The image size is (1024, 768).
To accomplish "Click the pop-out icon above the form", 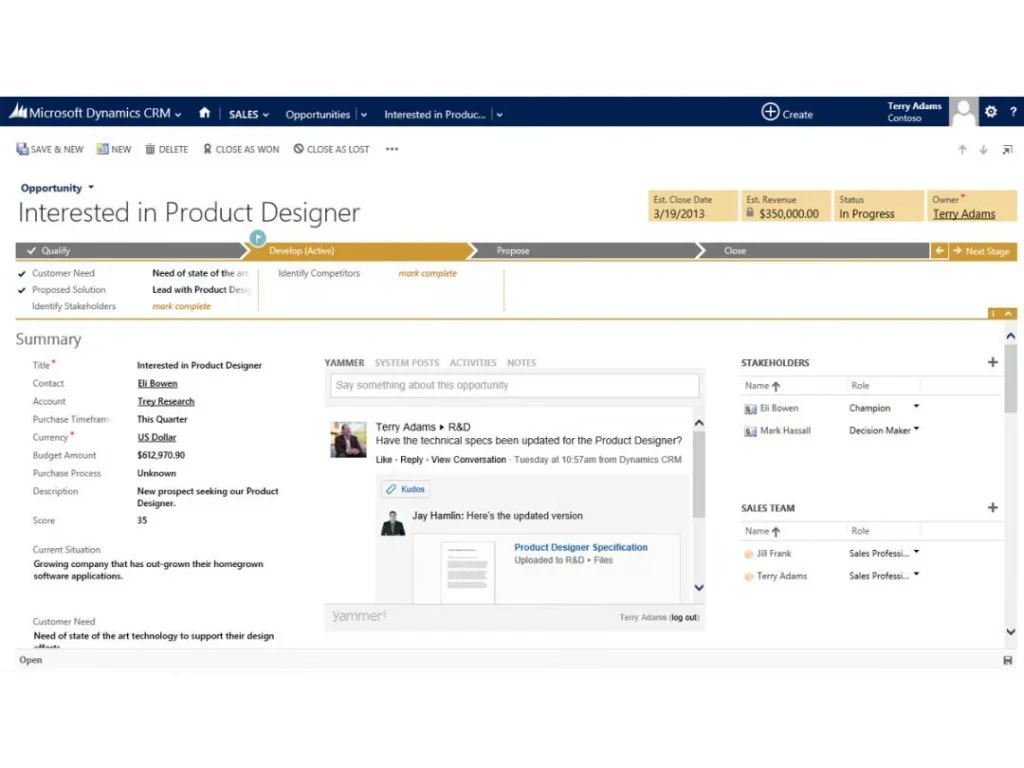I will click(1007, 149).
